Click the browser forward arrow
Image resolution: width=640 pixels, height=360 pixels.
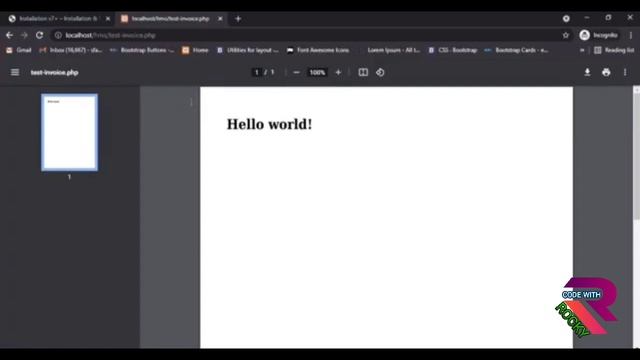24,35
